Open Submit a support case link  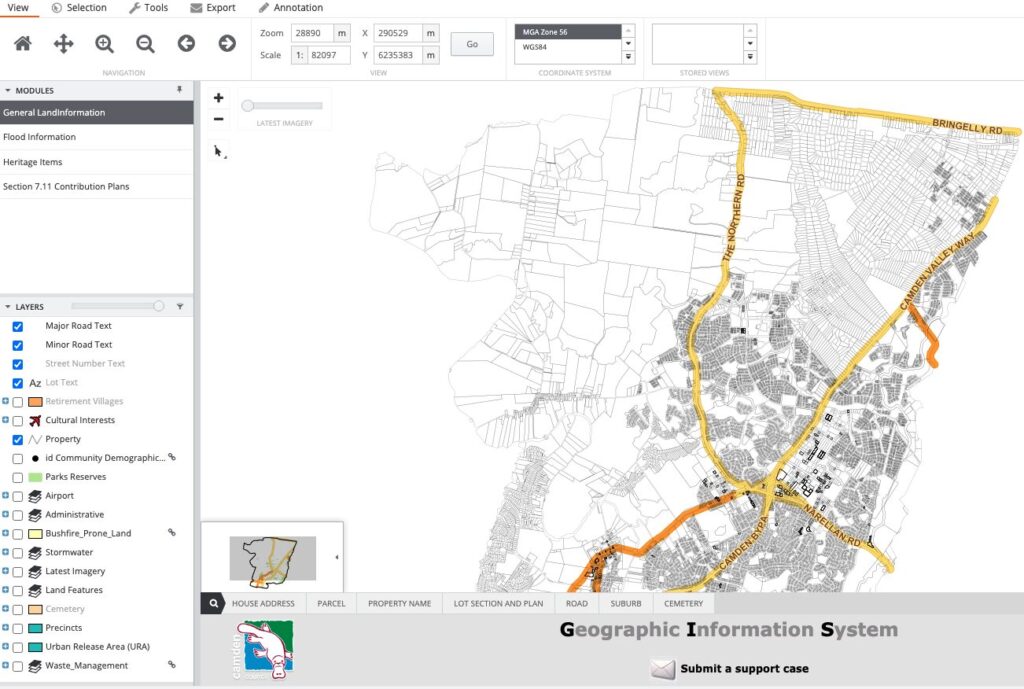click(x=744, y=668)
